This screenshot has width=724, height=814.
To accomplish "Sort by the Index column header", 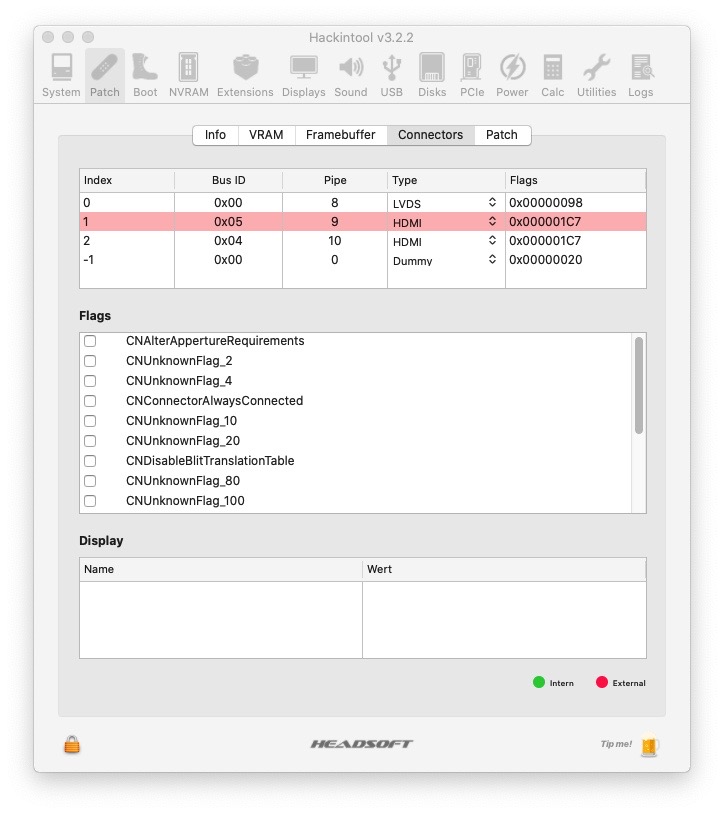I will pyautogui.click(x=127, y=180).
